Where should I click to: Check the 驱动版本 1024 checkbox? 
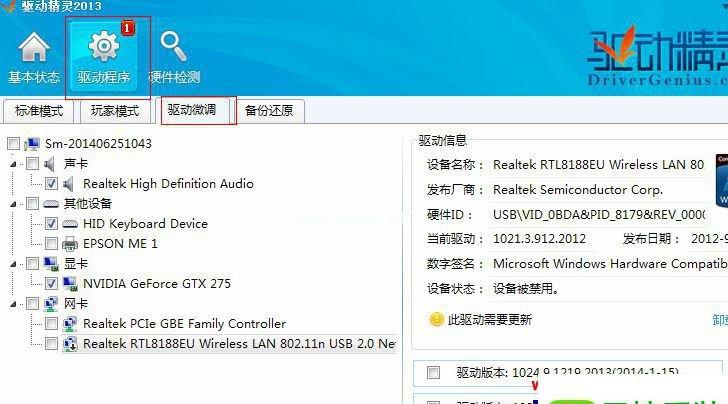pos(433,372)
